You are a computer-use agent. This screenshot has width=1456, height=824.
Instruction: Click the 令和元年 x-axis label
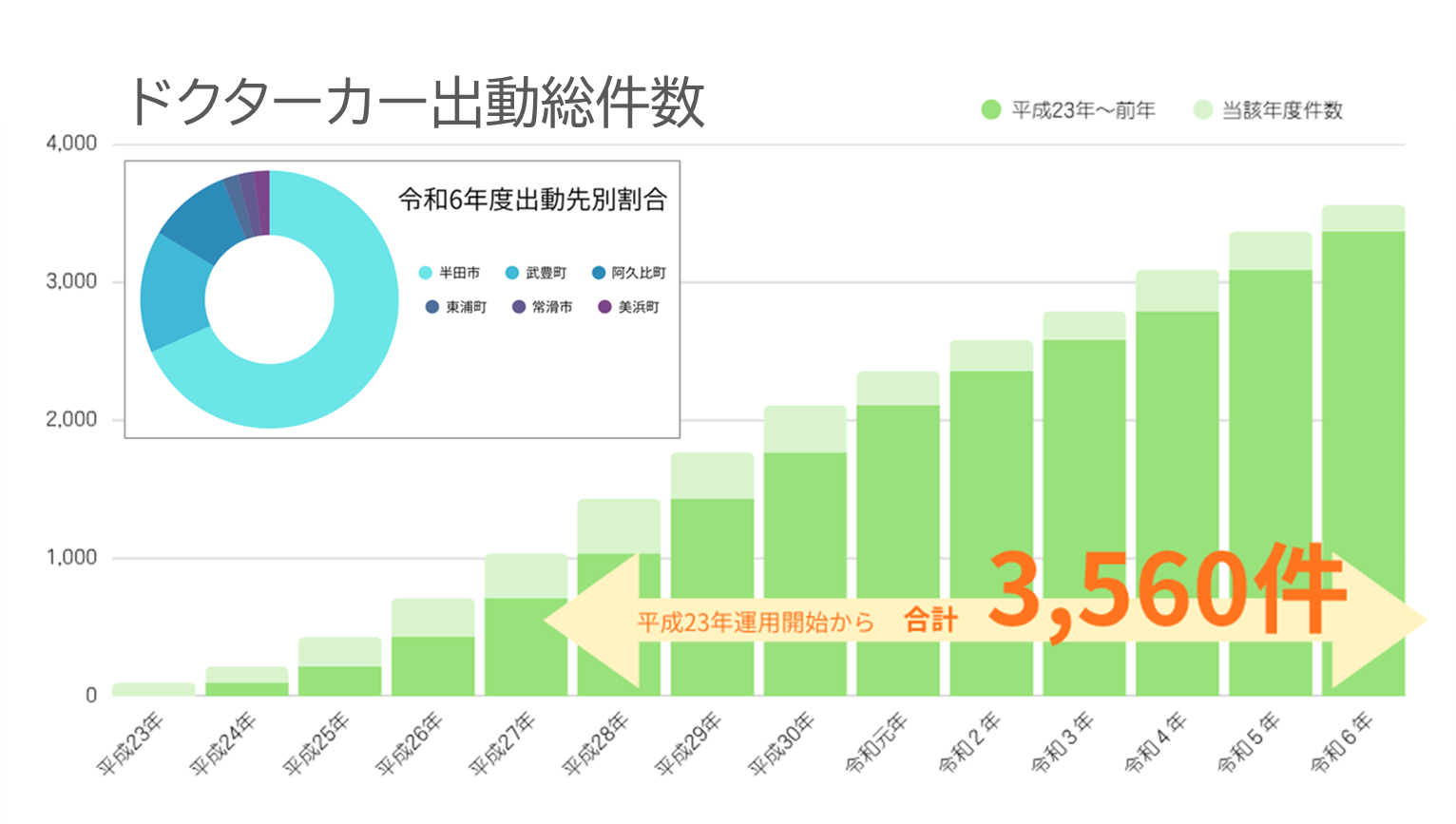pos(876,743)
